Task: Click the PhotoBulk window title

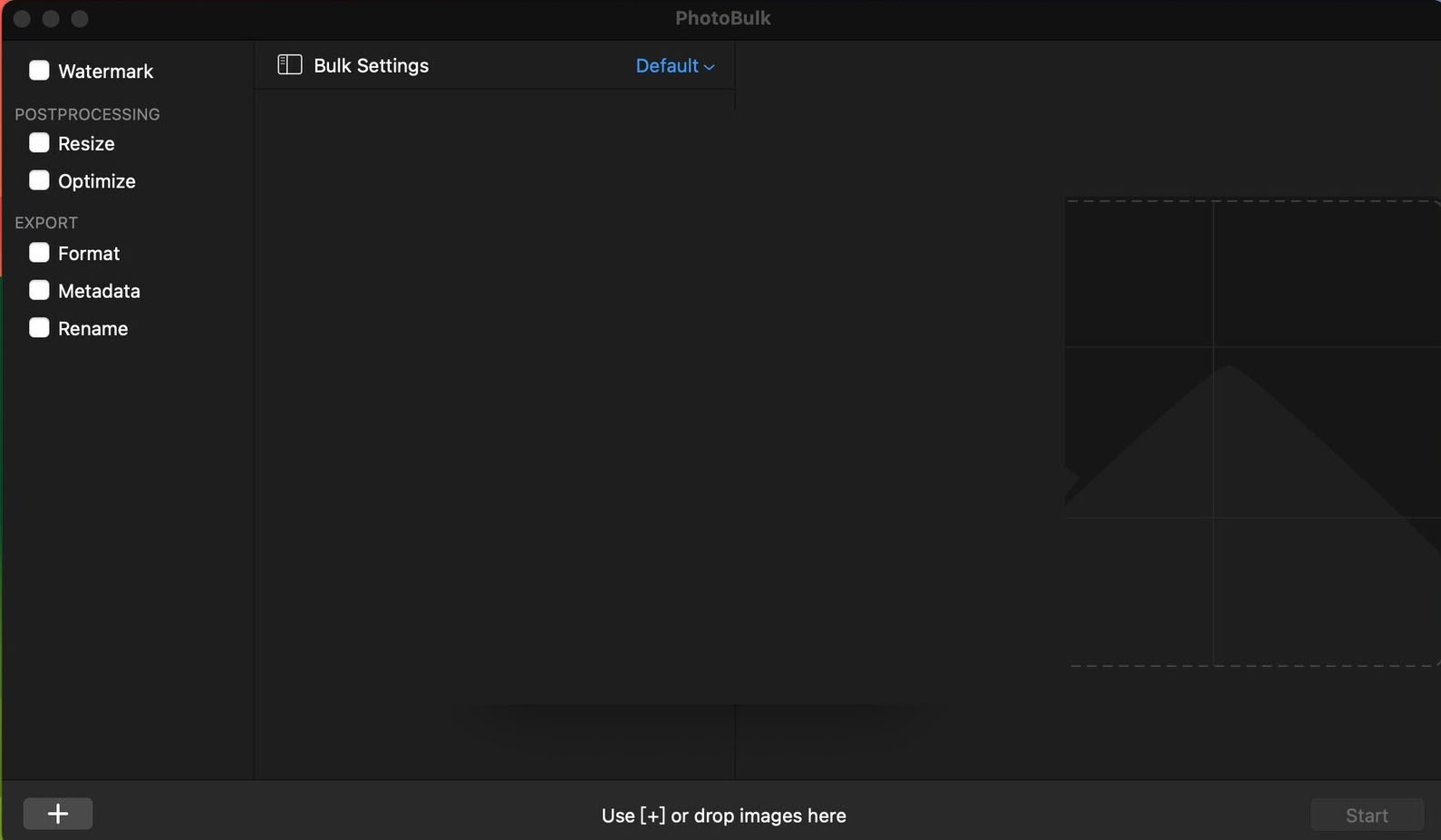Action: coord(722,18)
